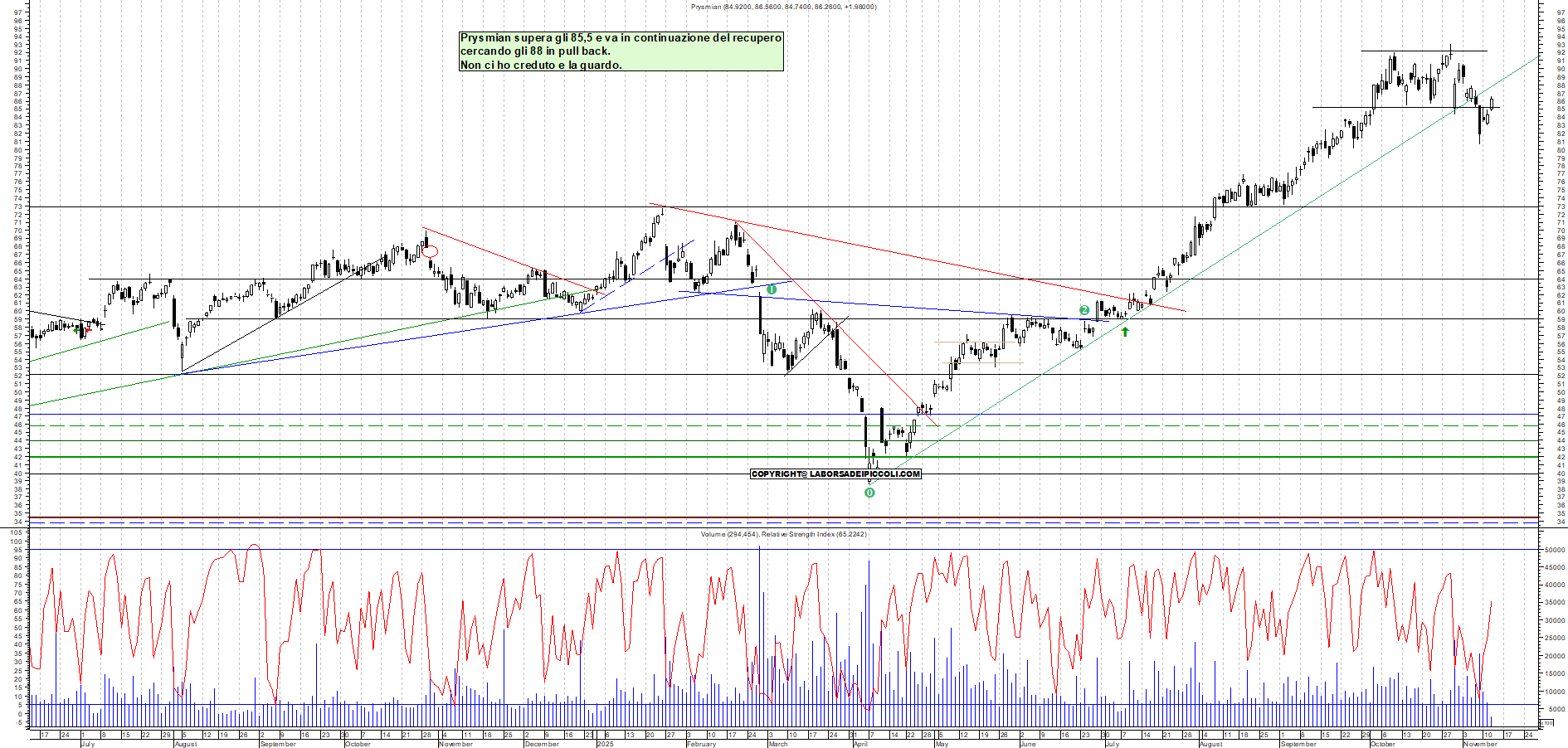Click the price label 85 on the right axis
Image resolution: width=1568 pixels, height=748 pixels.
[x=1561, y=108]
